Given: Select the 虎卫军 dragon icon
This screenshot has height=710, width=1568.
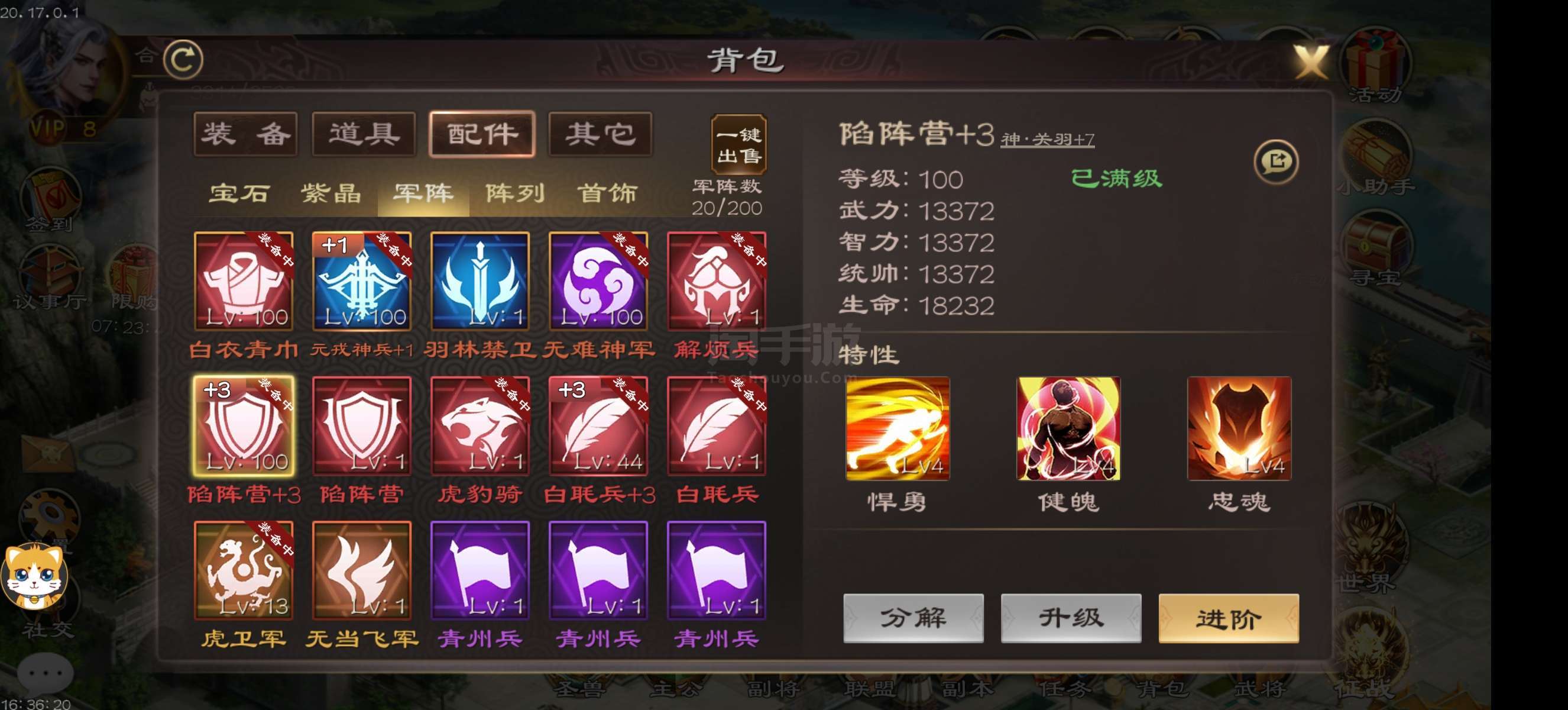Looking at the screenshot, I should [244, 570].
